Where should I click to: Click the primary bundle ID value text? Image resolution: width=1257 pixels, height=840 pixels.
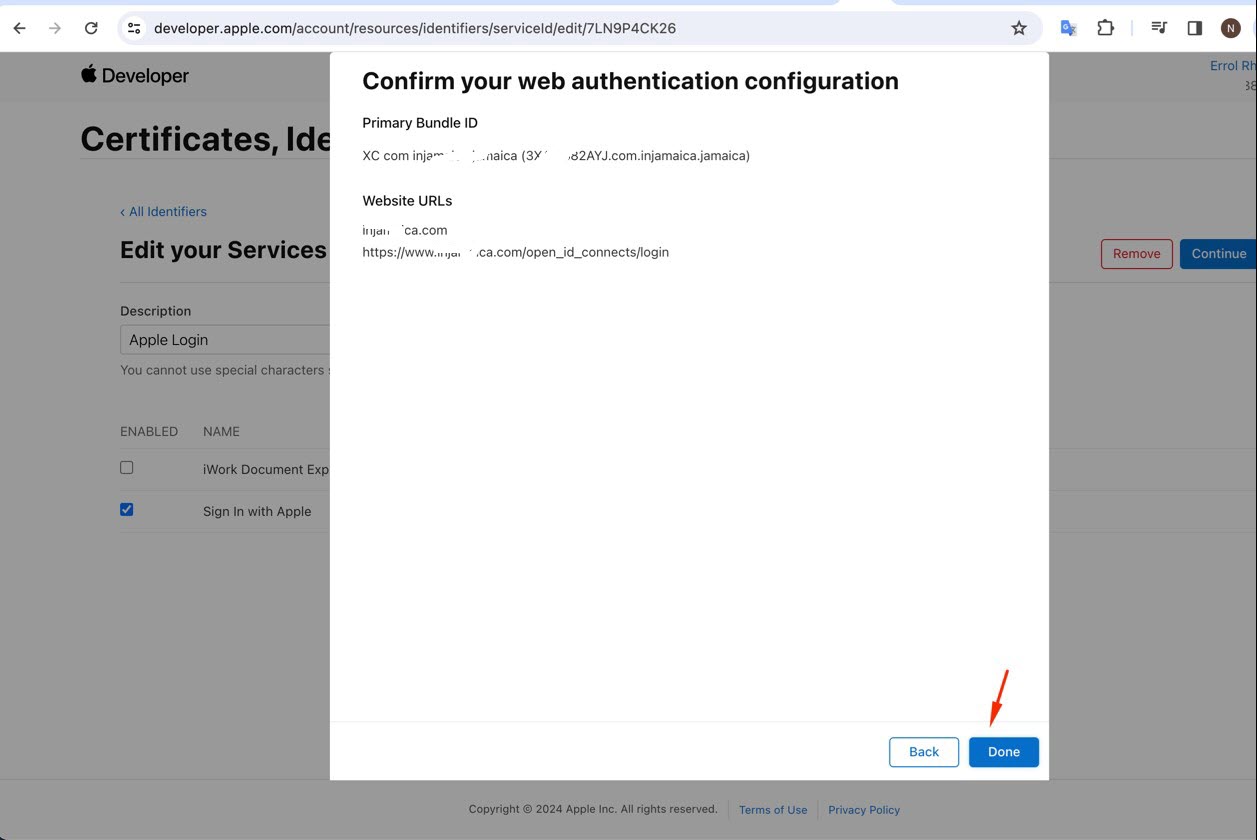556,156
